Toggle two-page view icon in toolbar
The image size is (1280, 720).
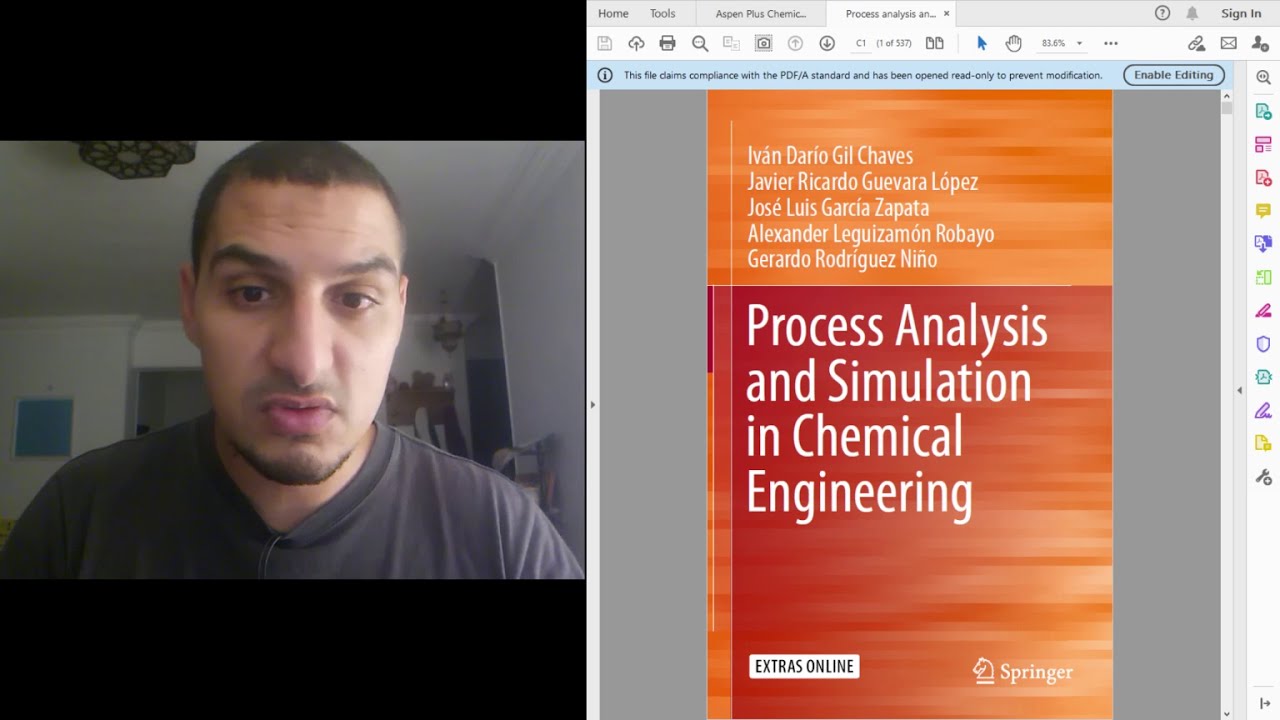934,43
